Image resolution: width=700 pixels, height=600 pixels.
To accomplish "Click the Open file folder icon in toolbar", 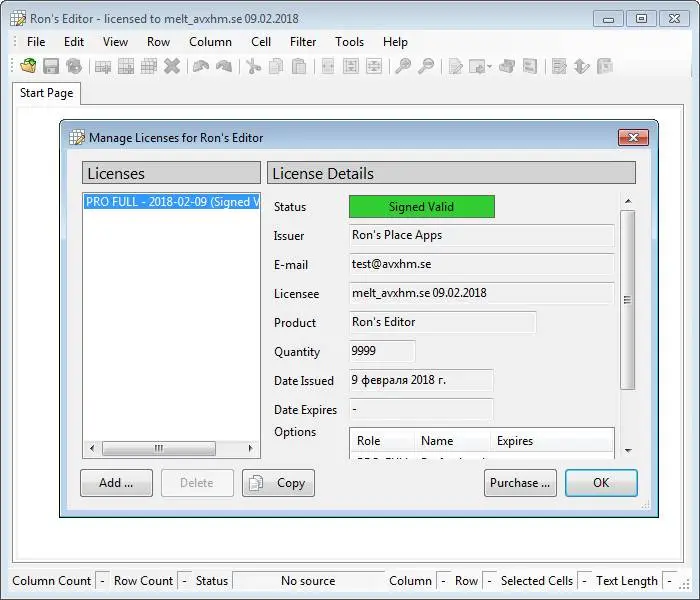I will pos(29,66).
